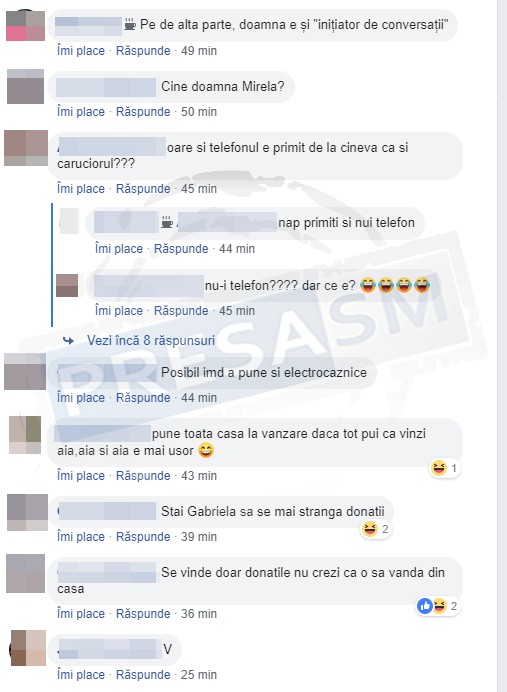Click the vertical scrollbar on the right edge

tap(502, 346)
